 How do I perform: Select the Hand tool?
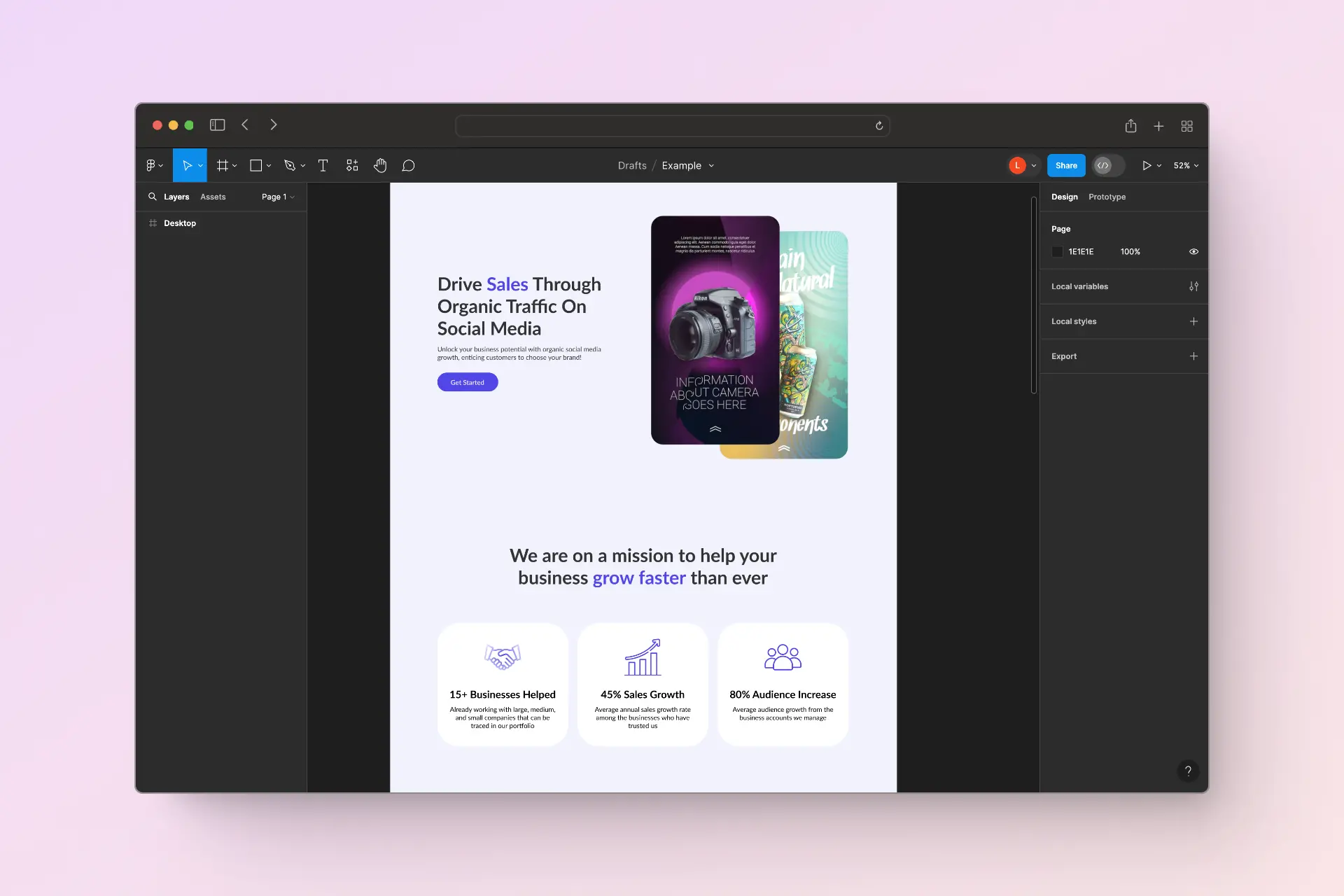tap(380, 166)
